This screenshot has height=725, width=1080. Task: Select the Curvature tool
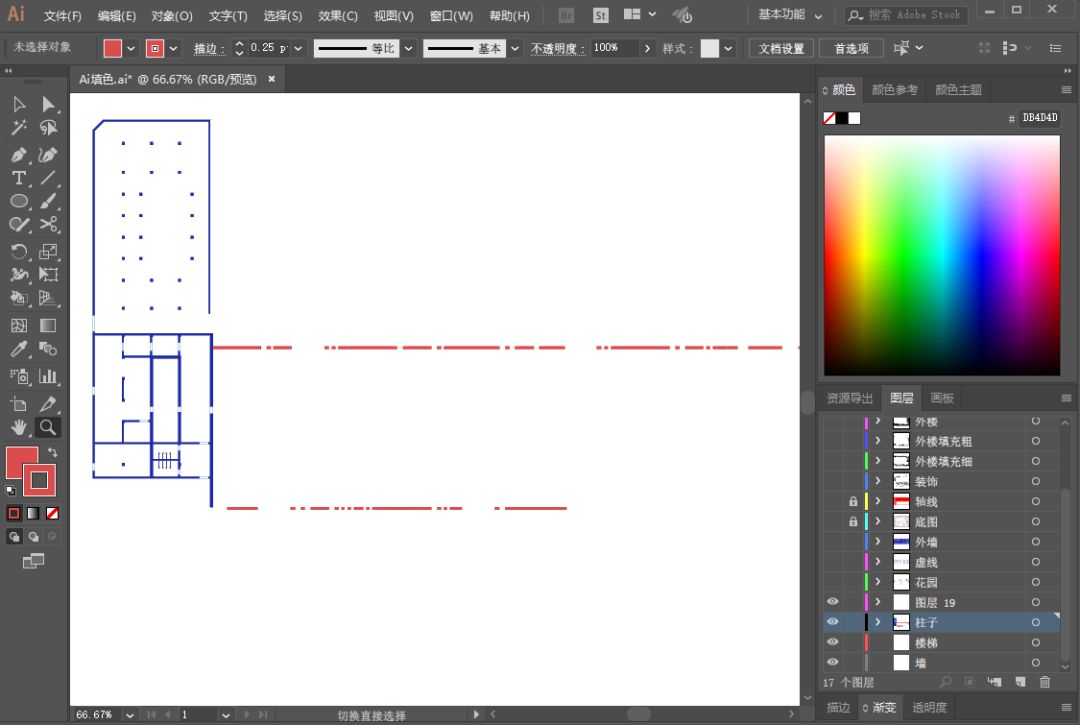point(48,155)
